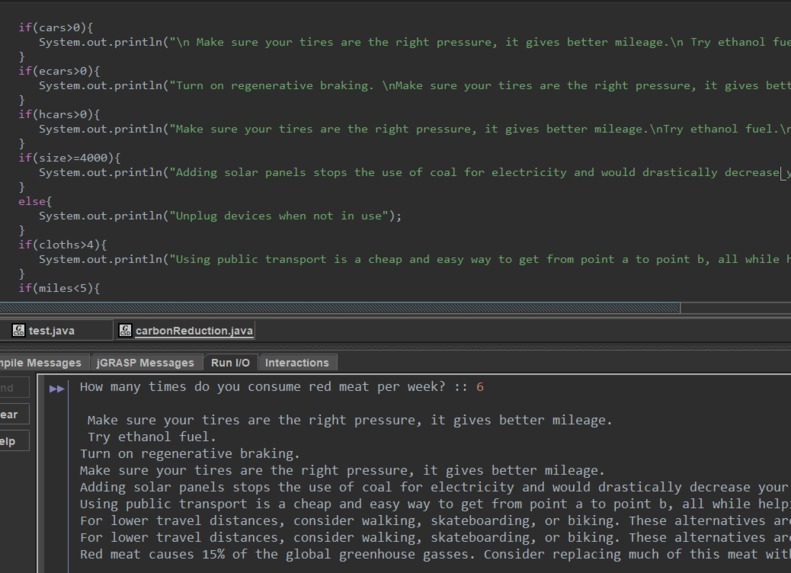
Task: Click the 'if(miles<5){' code line
Action: click(59, 288)
